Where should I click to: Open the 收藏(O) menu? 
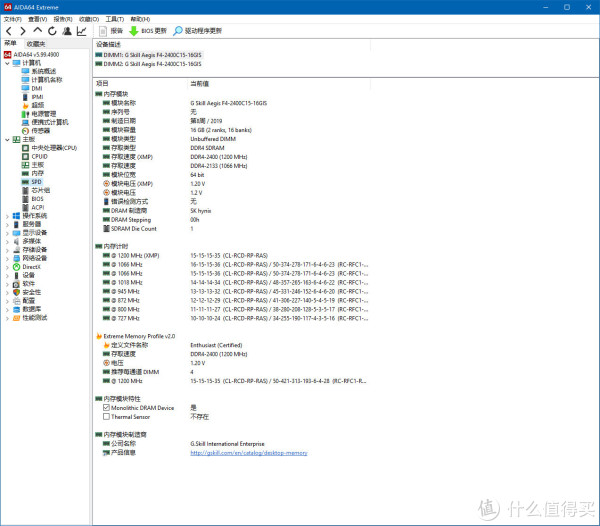coord(89,19)
